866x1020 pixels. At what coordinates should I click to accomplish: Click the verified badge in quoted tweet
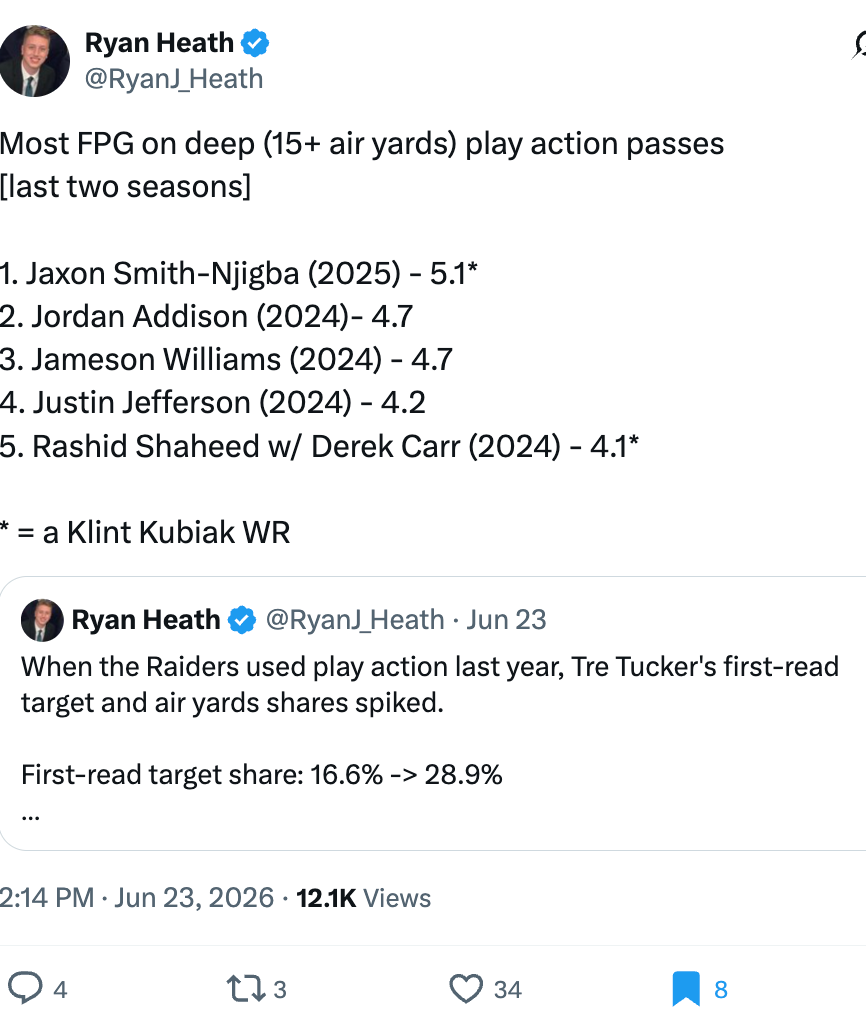pos(242,620)
